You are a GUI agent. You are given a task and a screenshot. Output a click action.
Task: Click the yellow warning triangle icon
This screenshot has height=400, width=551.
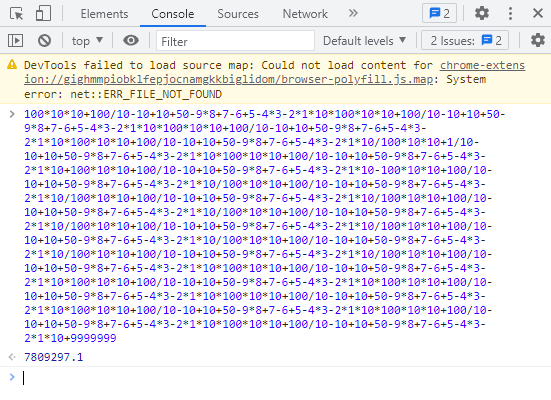[12, 65]
